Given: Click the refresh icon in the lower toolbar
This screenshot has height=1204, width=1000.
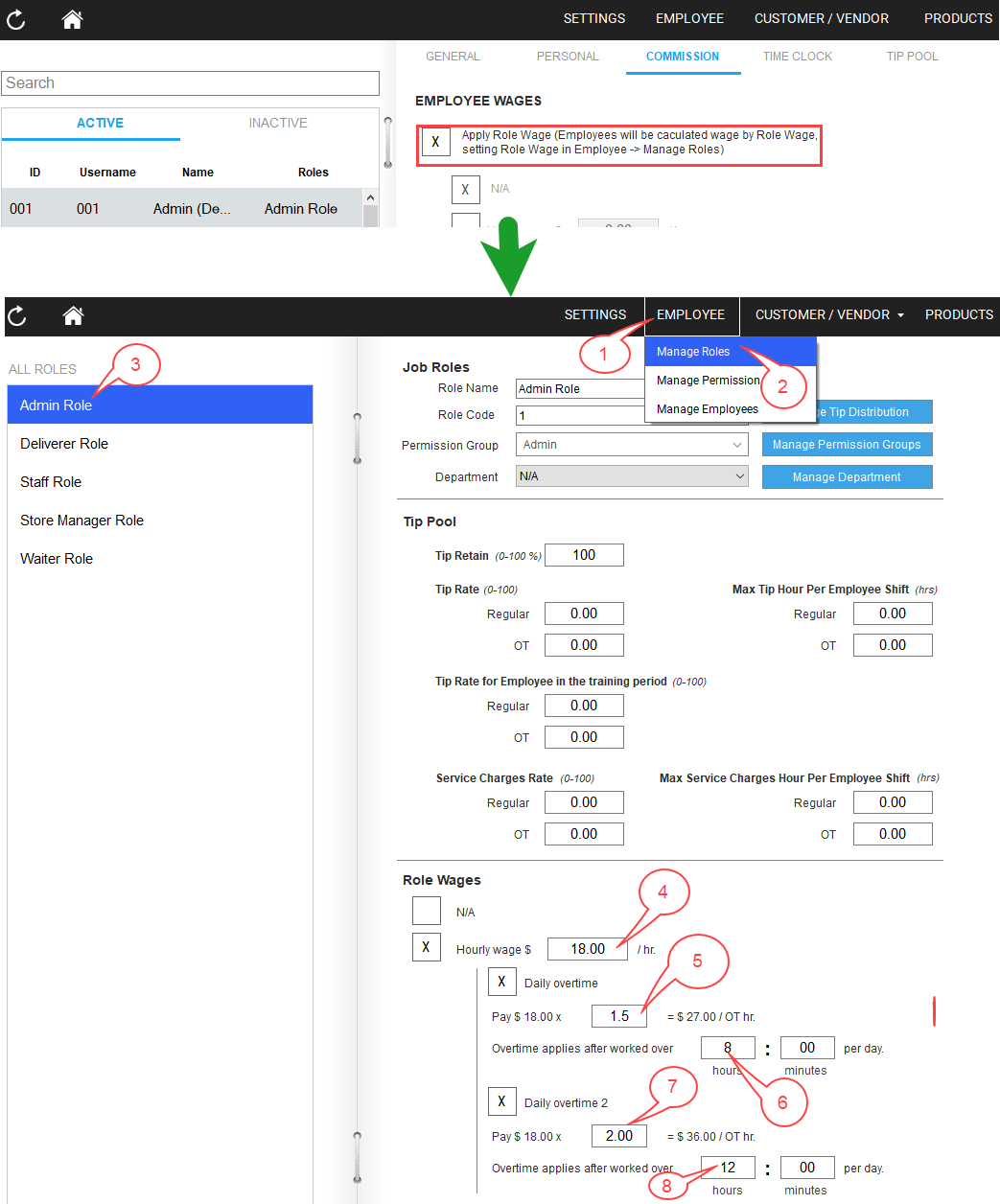Looking at the screenshot, I should point(16,316).
